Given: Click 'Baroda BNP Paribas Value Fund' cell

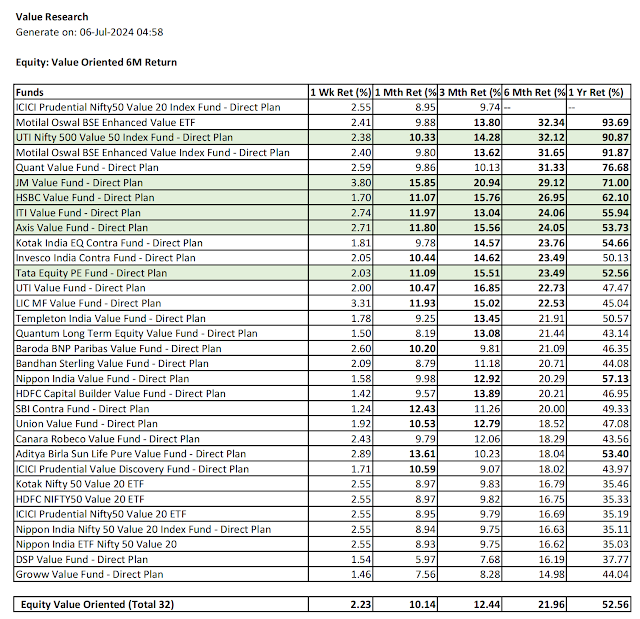Looking at the screenshot, I should 161,348.
